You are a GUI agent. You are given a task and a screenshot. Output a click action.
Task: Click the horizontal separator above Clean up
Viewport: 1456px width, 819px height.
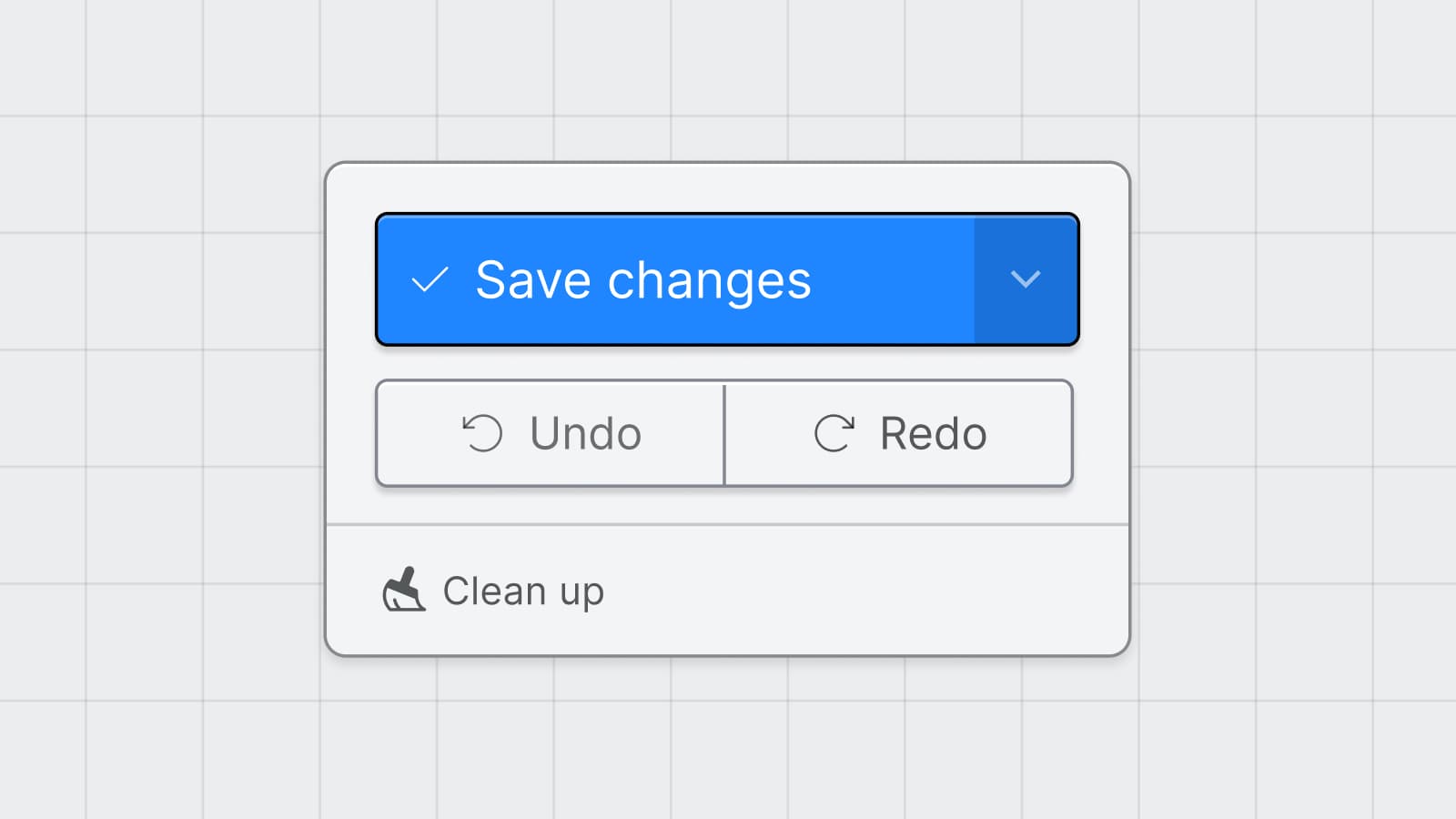click(x=728, y=525)
